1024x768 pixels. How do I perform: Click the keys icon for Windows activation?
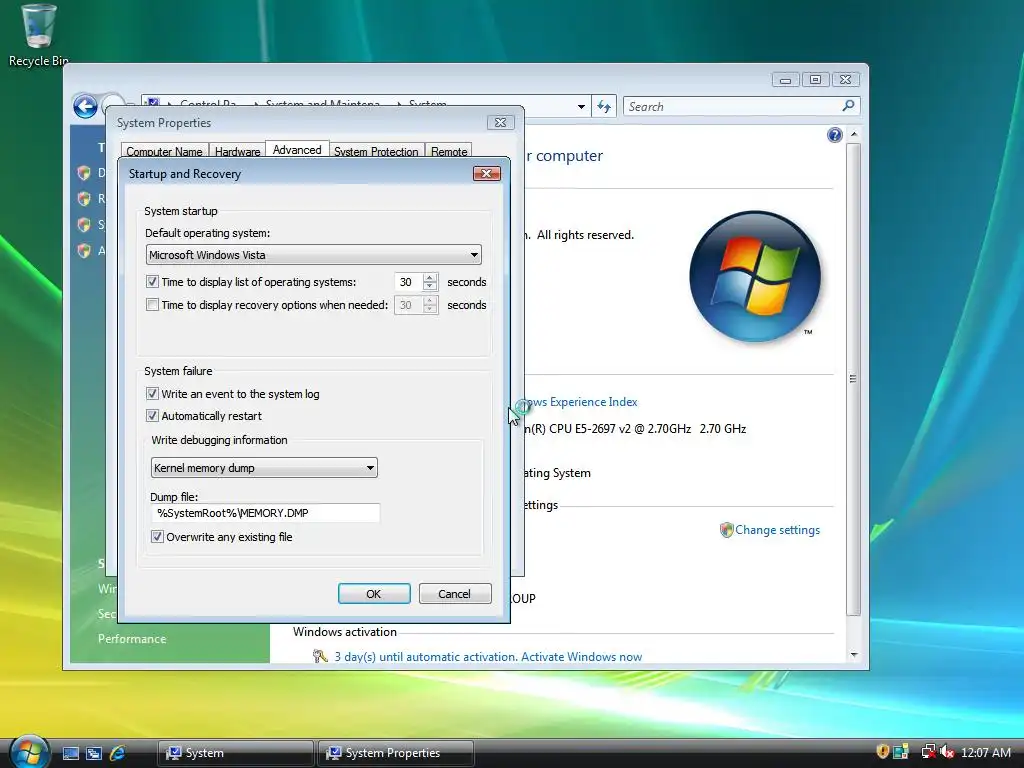[x=319, y=656]
